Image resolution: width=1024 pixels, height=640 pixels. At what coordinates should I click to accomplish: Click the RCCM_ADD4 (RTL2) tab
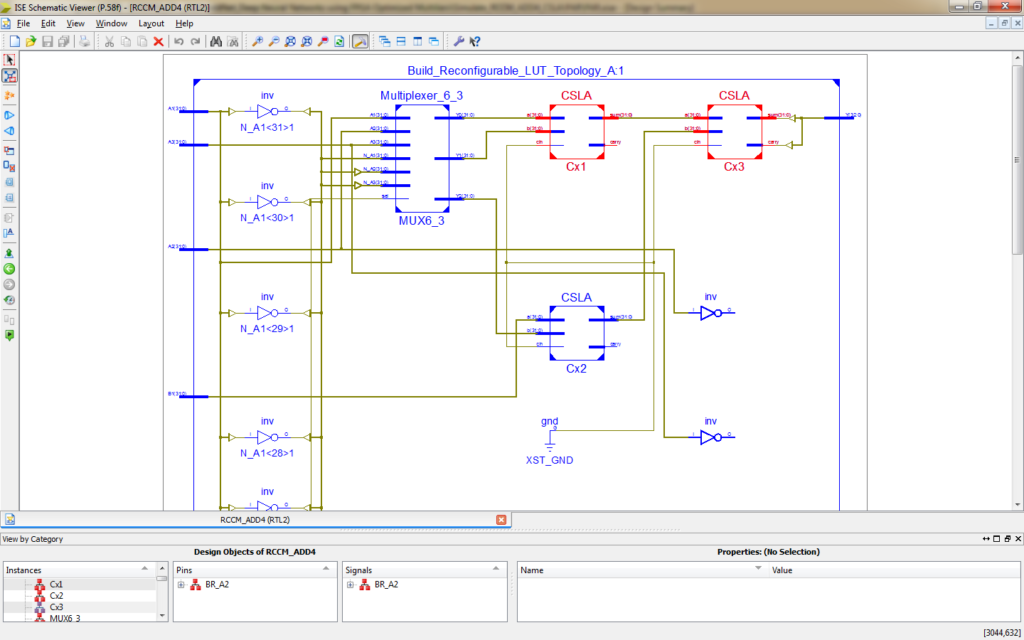[x=255, y=520]
